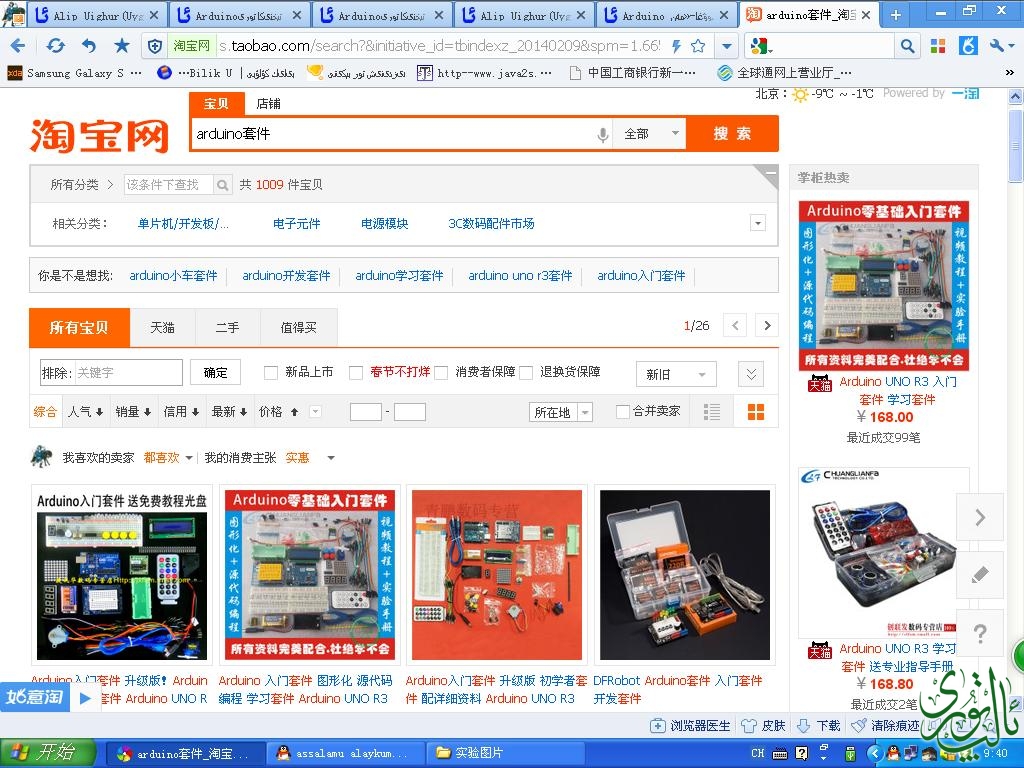The height and width of the screenshot is (768, 1024).
Task: Click magnifier in category filter box
Action: point(223,185)
